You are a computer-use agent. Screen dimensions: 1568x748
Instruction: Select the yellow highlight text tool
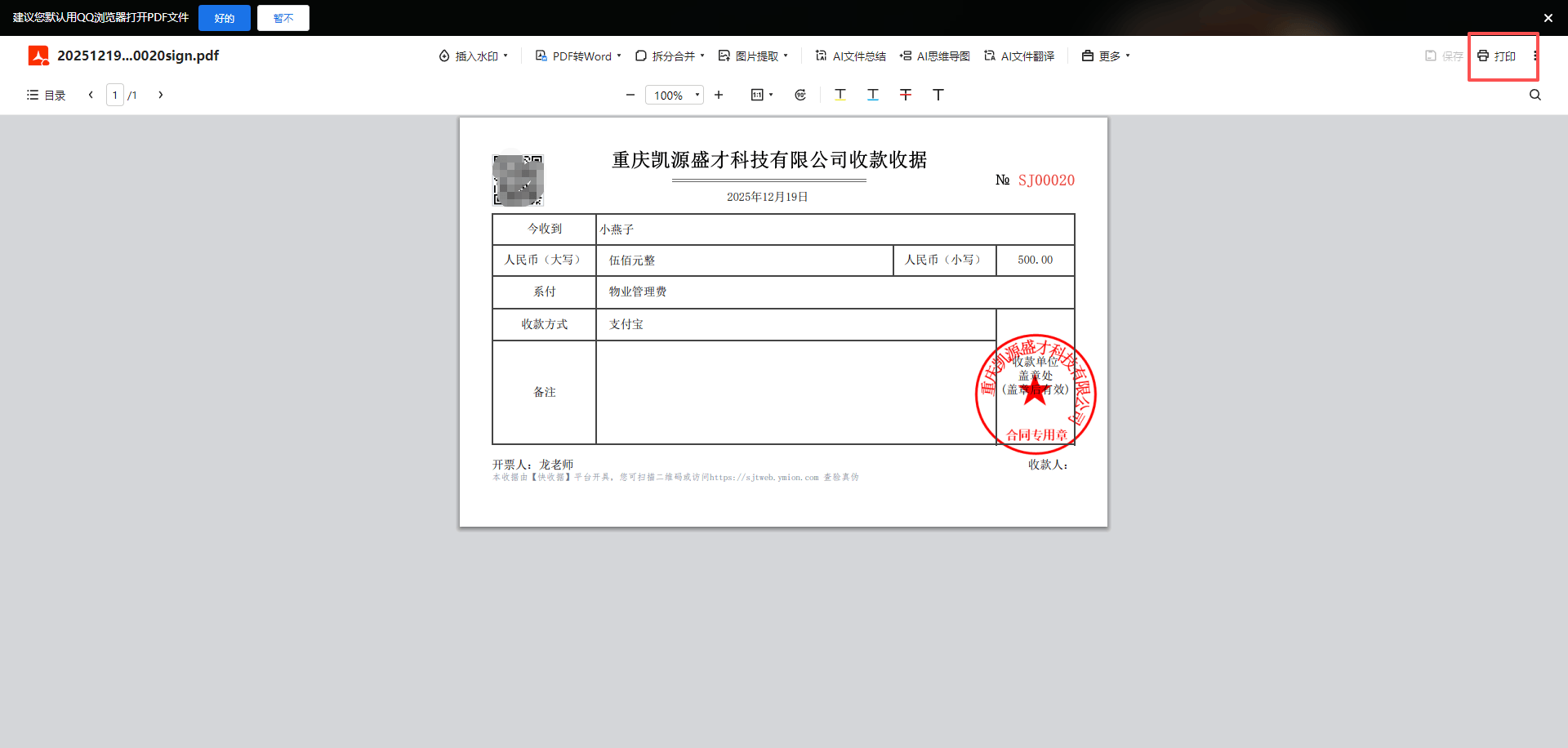point(840,95)
